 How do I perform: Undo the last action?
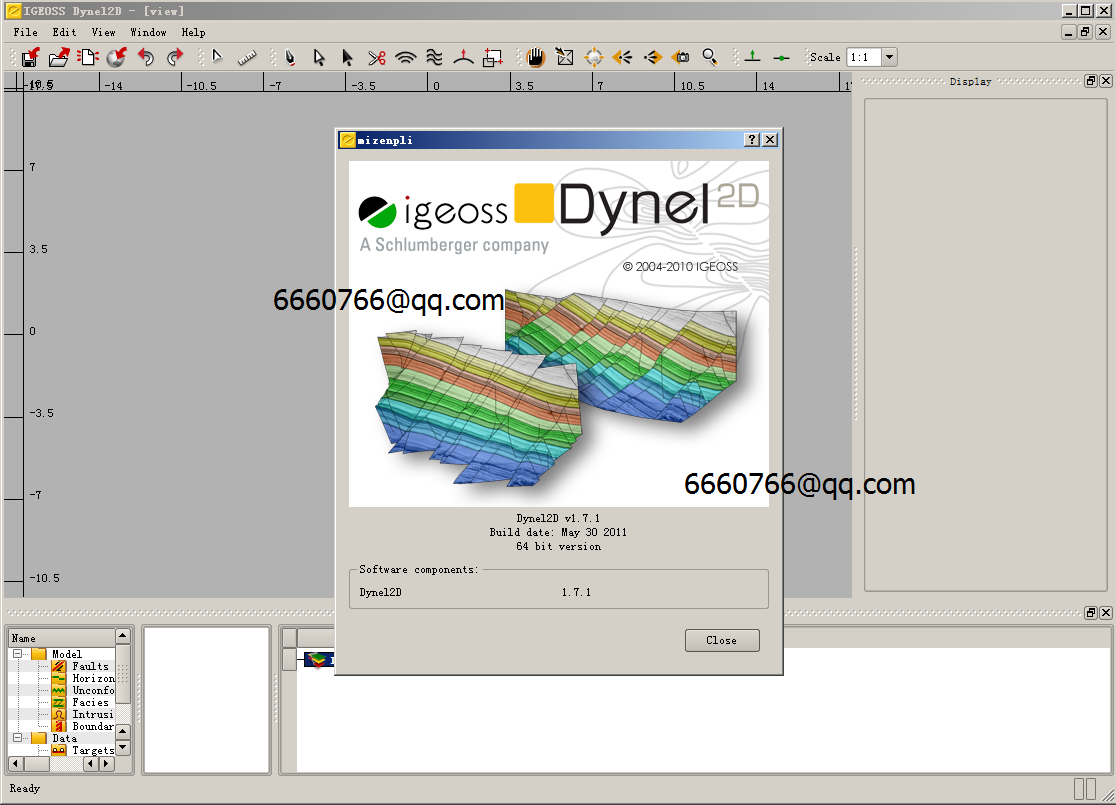[146, 58]
